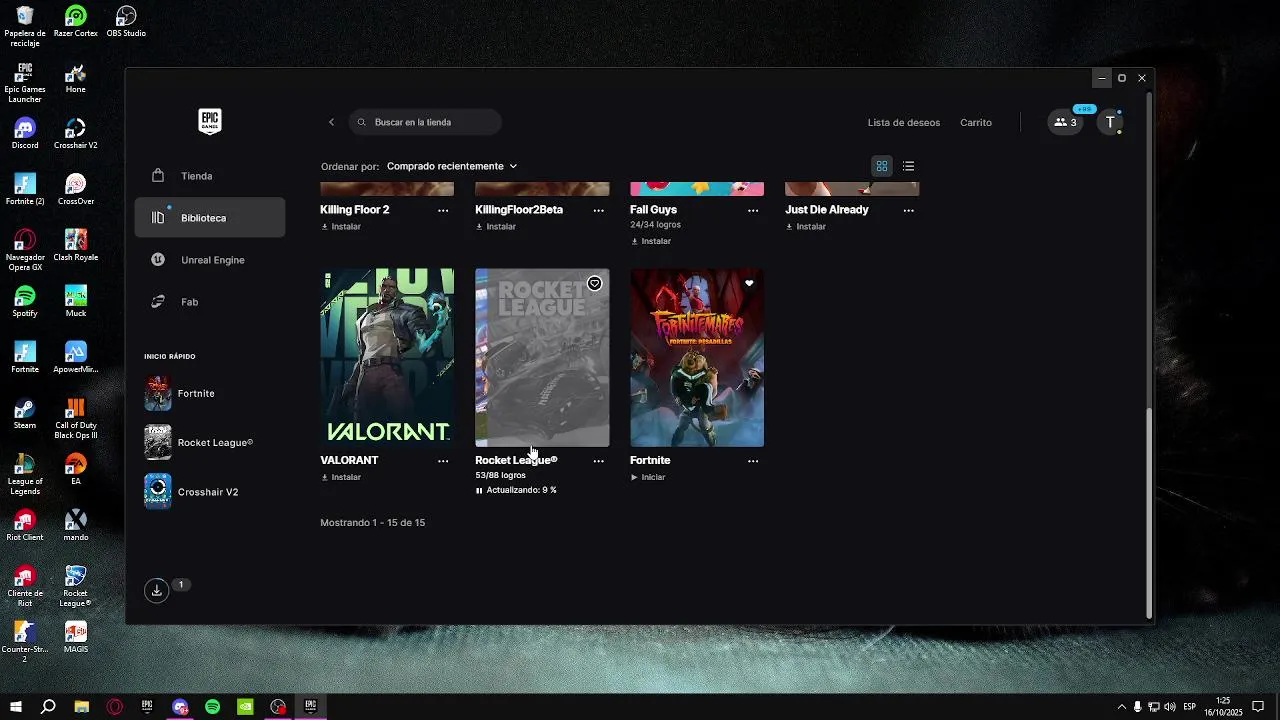Open Riot Client desktop shortcut
This screenshot has height=720, width=1280.
pyautogui.click(x=25, y=525)
